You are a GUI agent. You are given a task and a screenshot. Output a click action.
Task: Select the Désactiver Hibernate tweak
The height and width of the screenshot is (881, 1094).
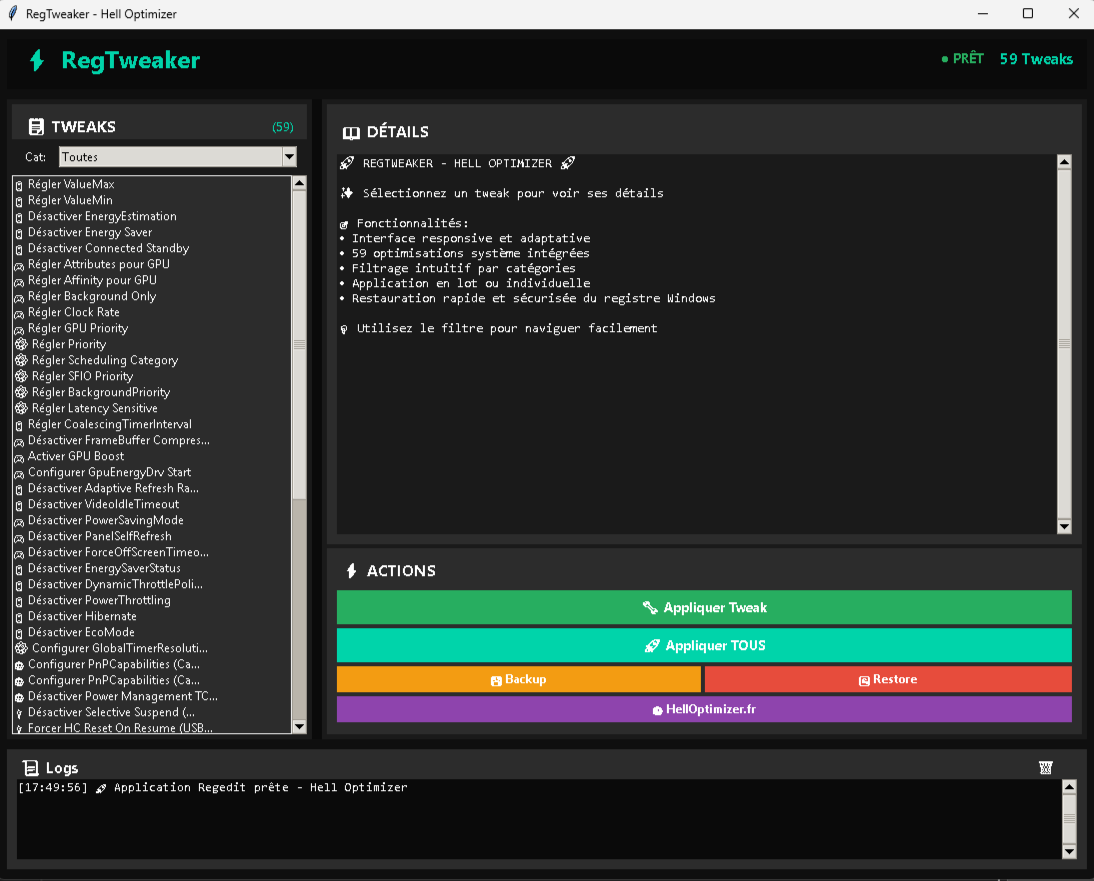point(80,616)
